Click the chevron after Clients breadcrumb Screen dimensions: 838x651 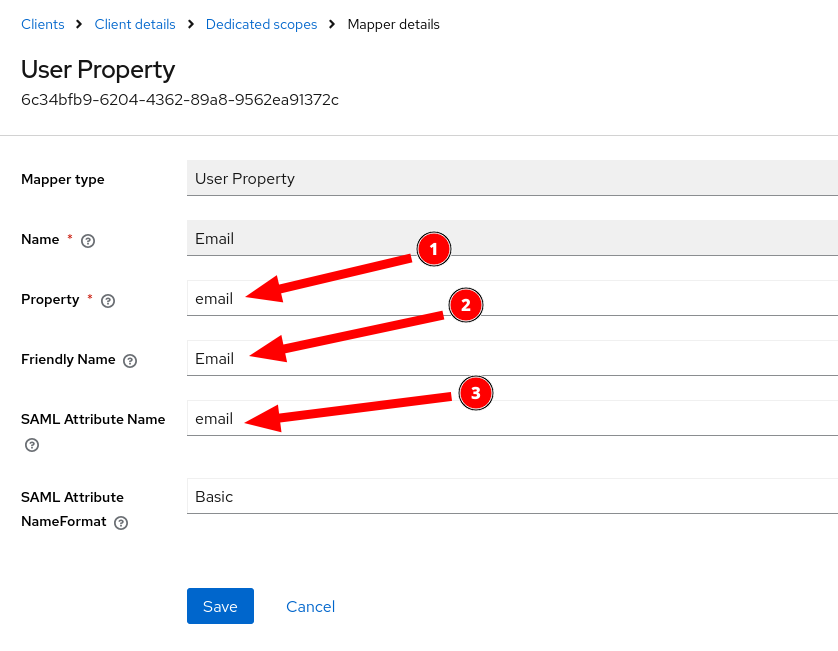[x=76, y=24]
